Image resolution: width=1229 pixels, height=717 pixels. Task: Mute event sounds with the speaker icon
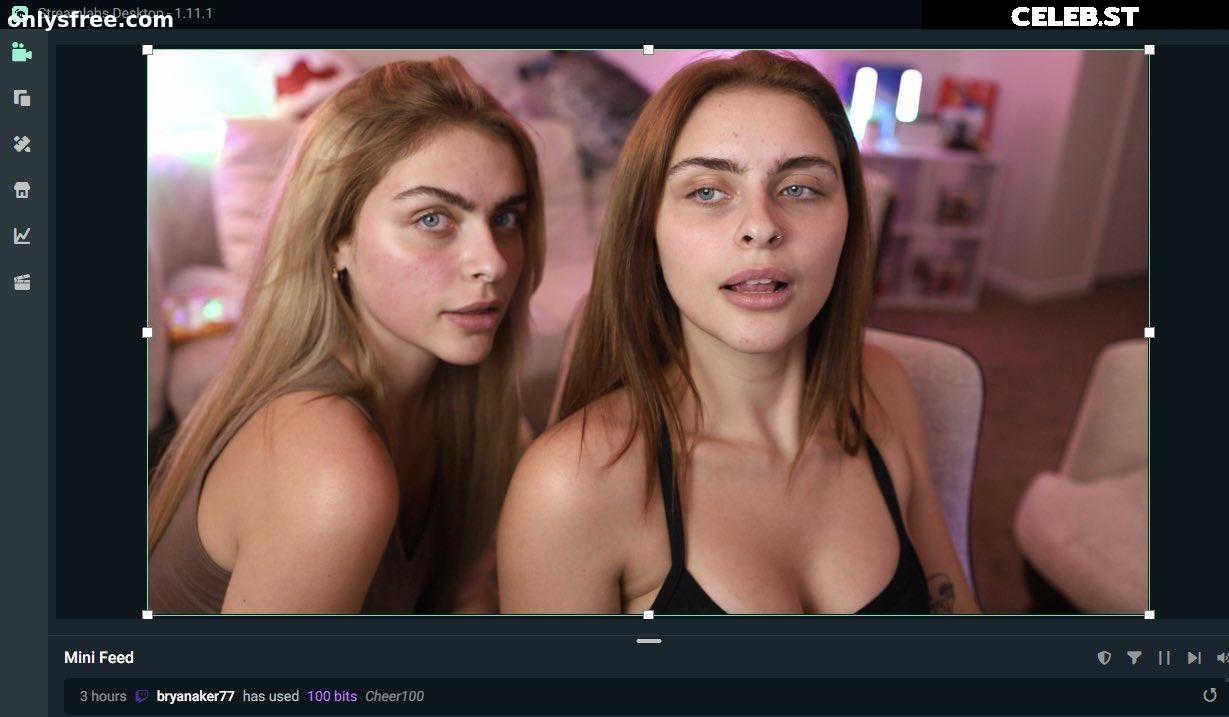(x=1222, y=658)
